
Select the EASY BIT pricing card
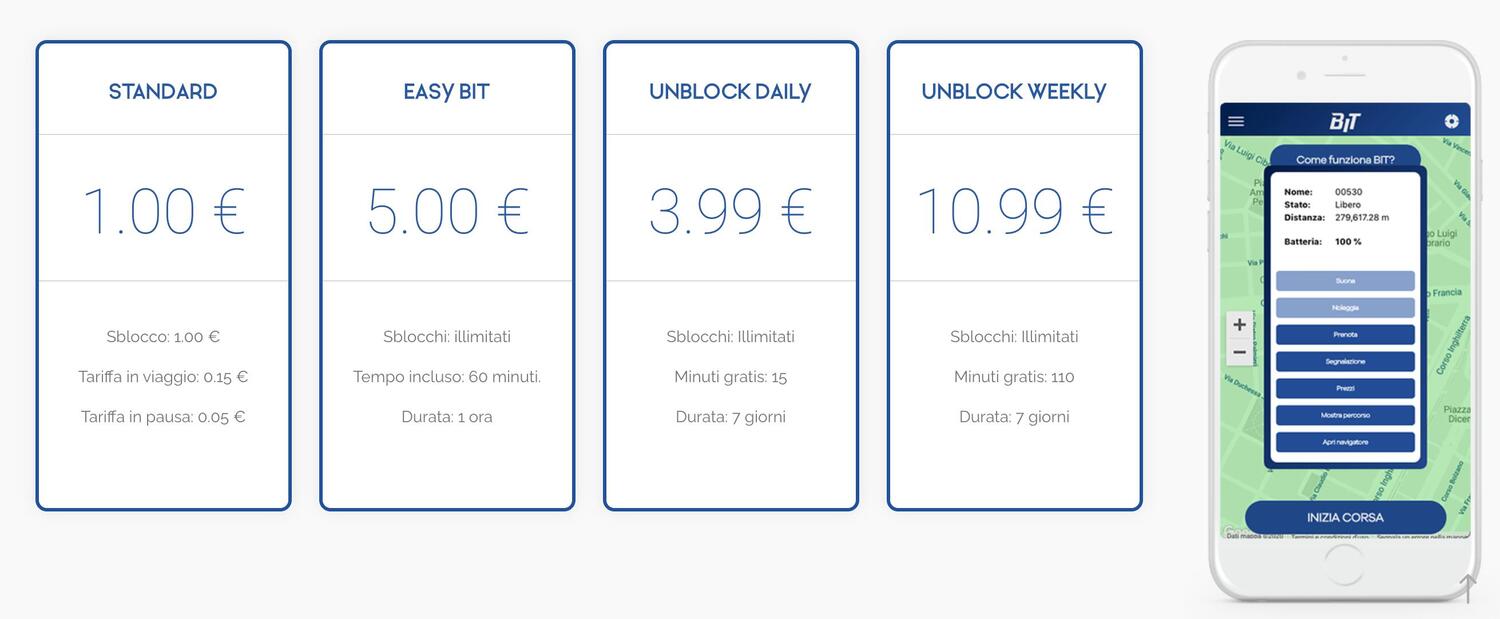447,276
